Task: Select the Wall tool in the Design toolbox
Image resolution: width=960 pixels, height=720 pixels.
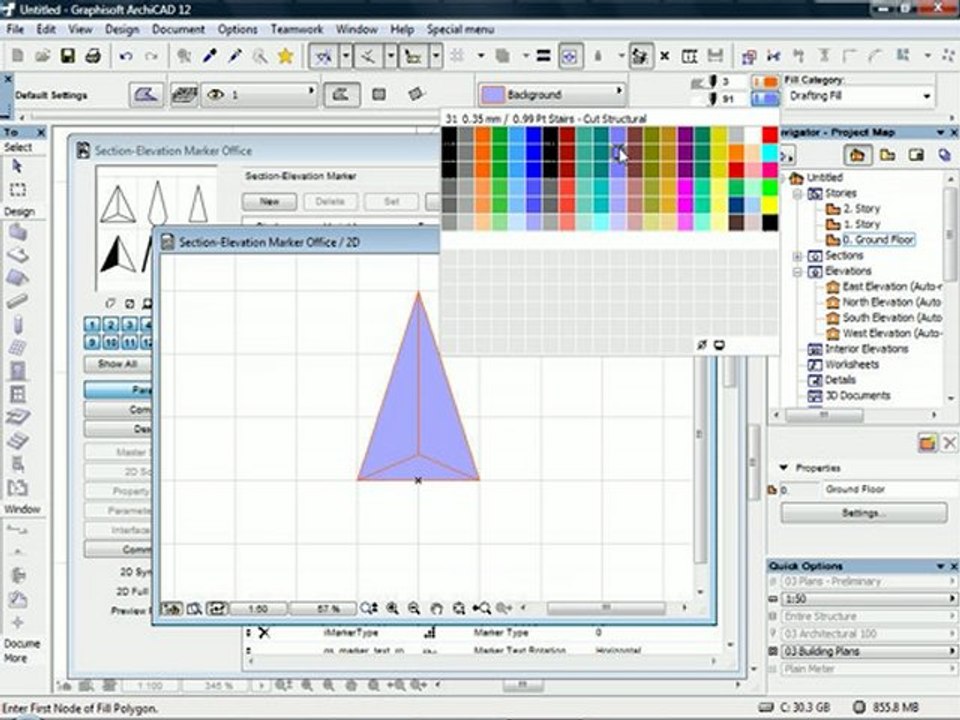Action: click(17, 232)
